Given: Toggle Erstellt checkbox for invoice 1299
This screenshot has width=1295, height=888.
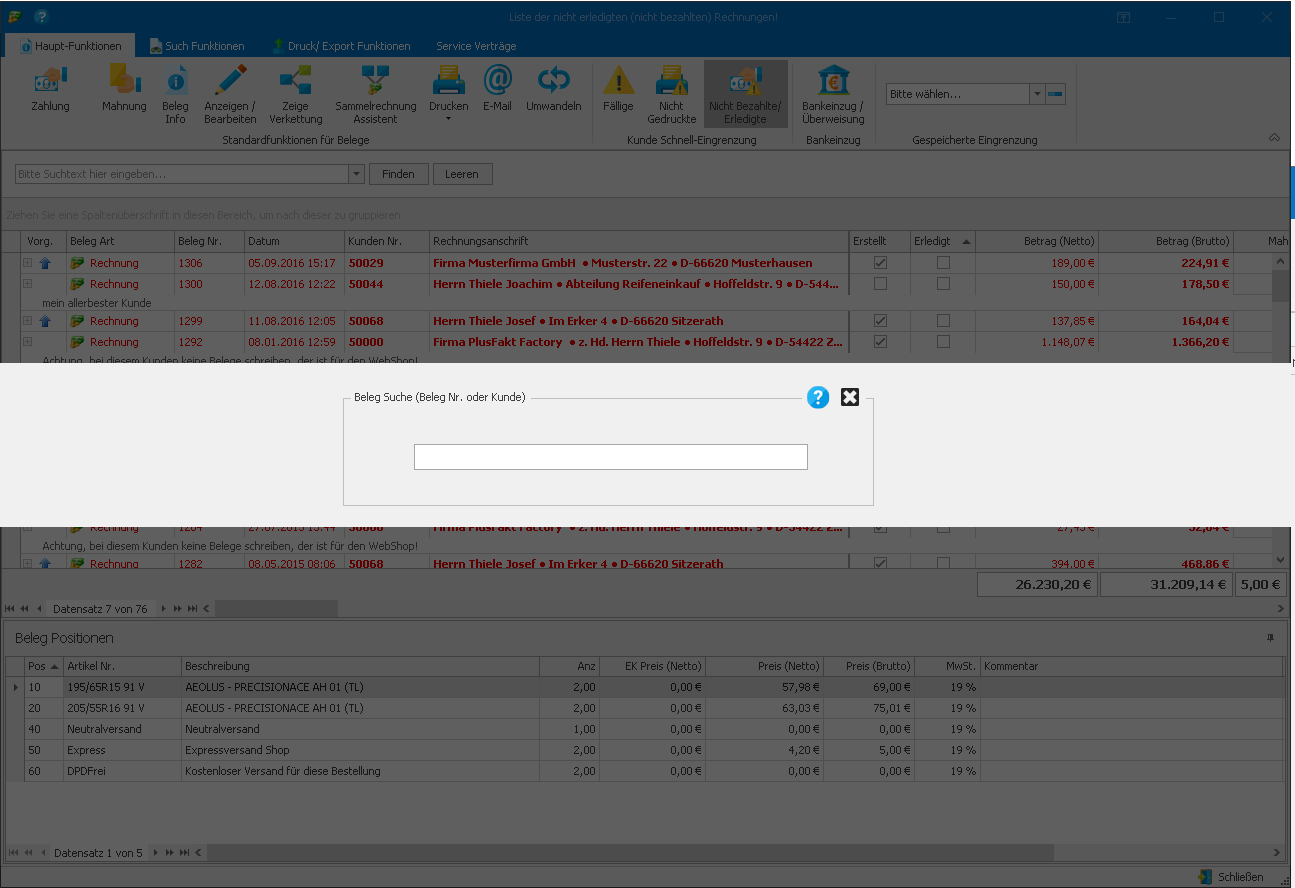Looking at the screenshot, I should (x=880, y=321).
